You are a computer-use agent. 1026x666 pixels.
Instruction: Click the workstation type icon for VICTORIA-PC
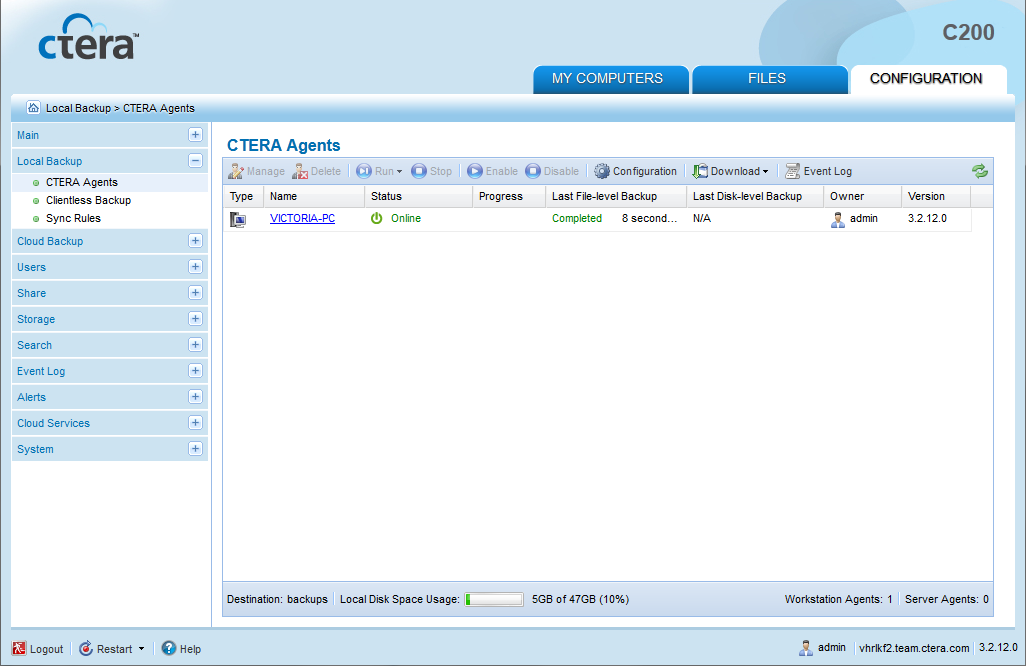point(238,219)
